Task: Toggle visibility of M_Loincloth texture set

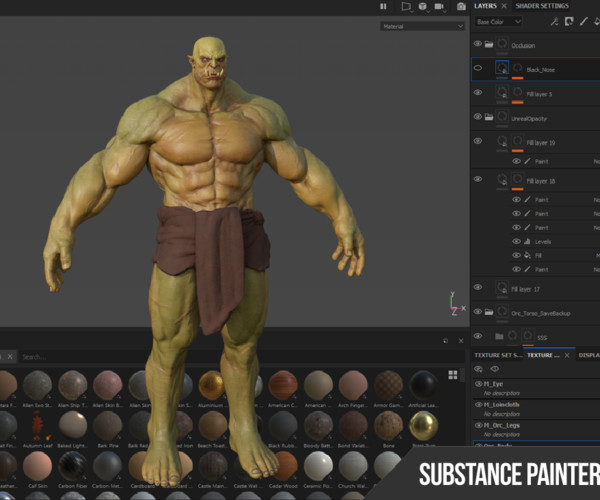Action: pyautogui.click(x=478, y=404)
